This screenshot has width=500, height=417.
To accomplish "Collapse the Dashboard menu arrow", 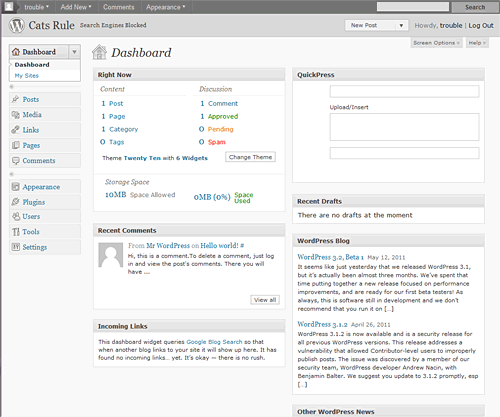I will 74,52.
